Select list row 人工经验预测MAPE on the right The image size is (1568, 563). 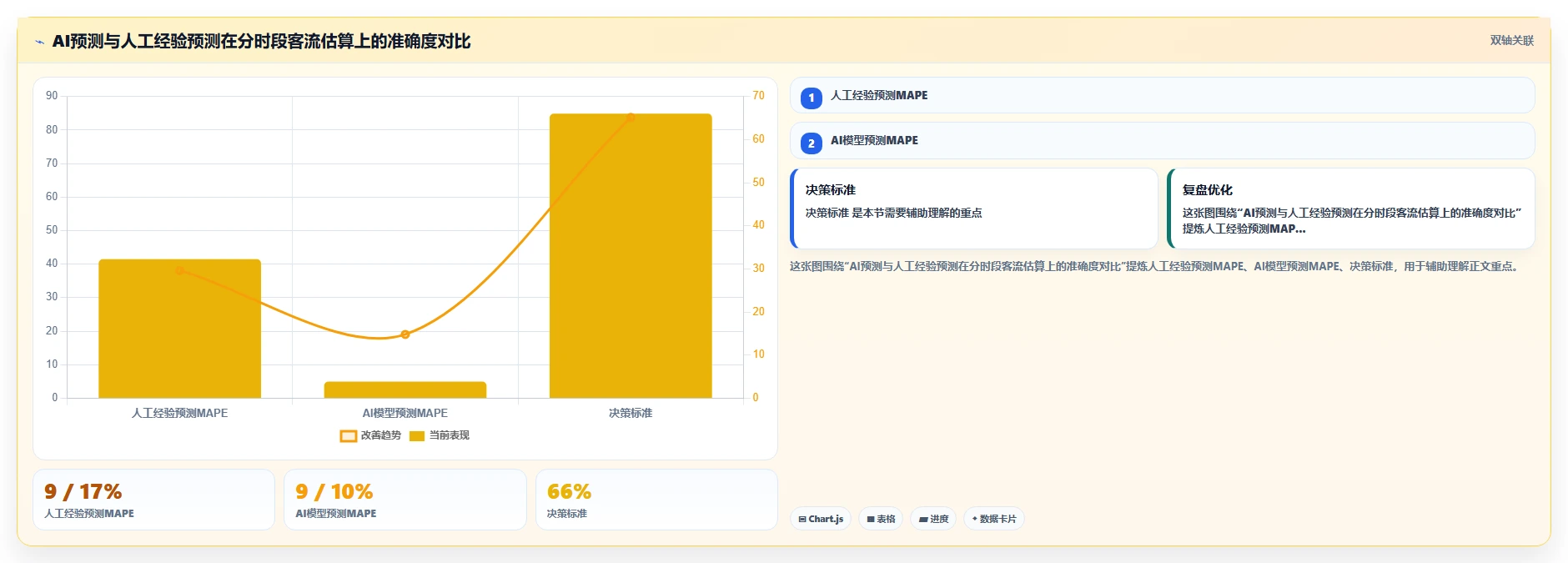tap(1162, 95)
